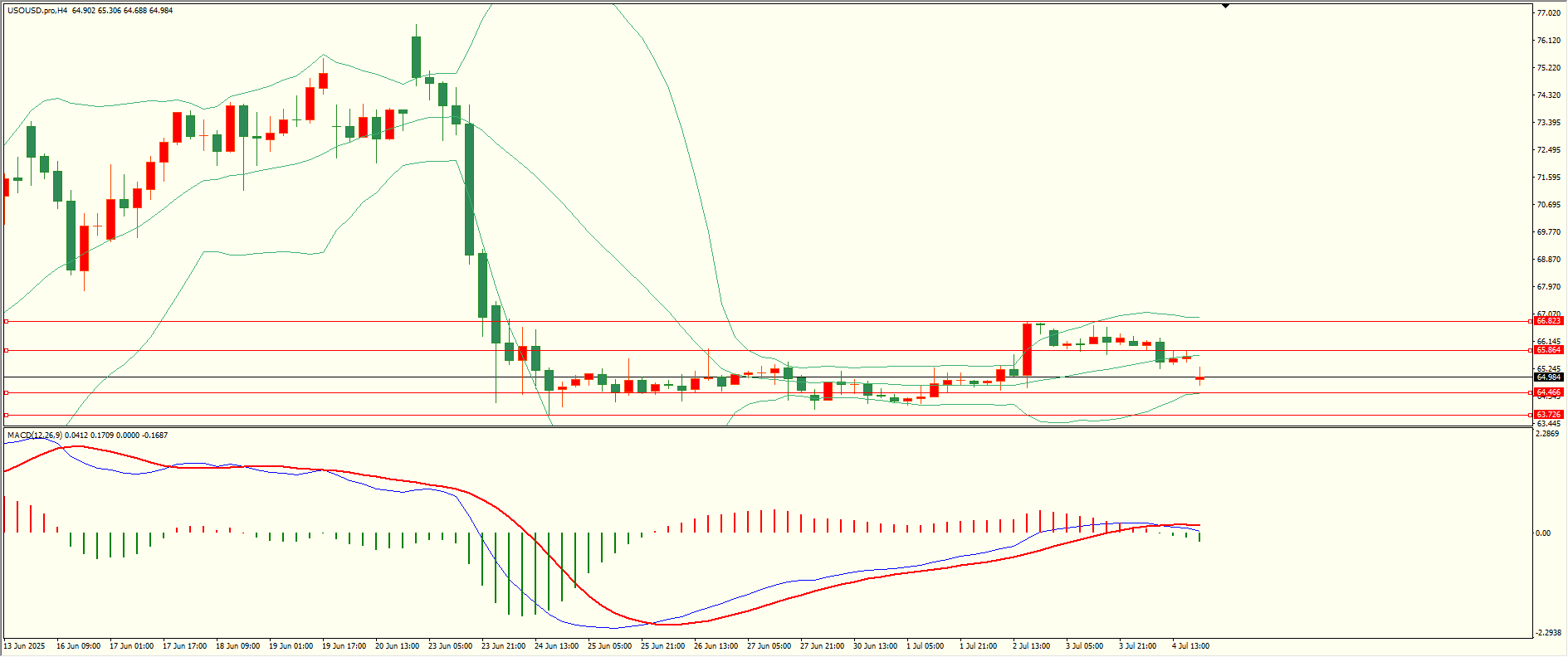This screenshot has height=657, width=1568.
Task: Click the 75.220 price scale label
Action: [1549, 68]
